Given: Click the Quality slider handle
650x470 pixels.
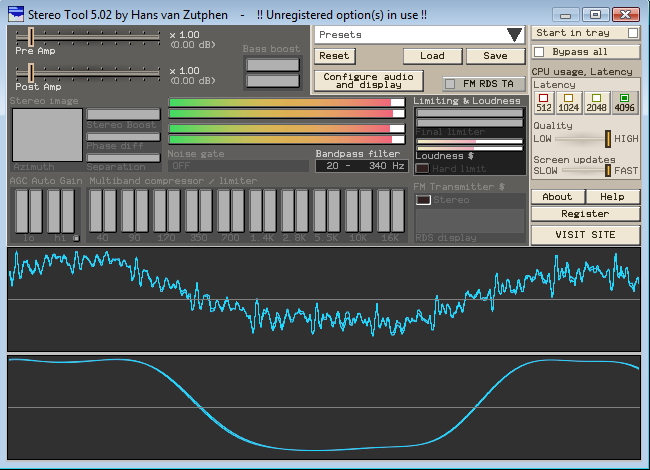Looking at the screenshot, I should (608, 139).
